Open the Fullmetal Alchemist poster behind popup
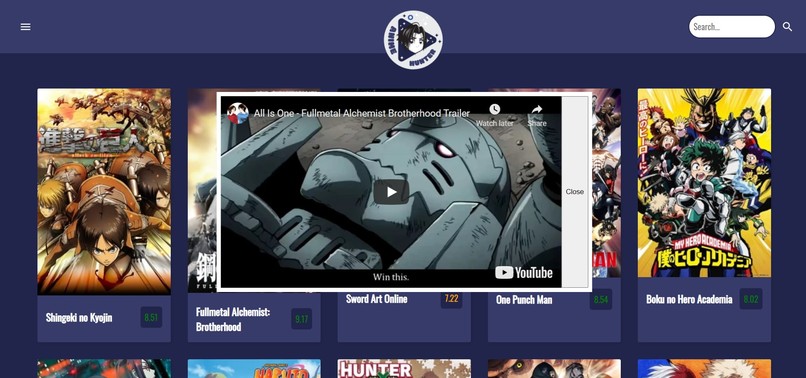The image size is (806, 378). (x=202, y=190)
